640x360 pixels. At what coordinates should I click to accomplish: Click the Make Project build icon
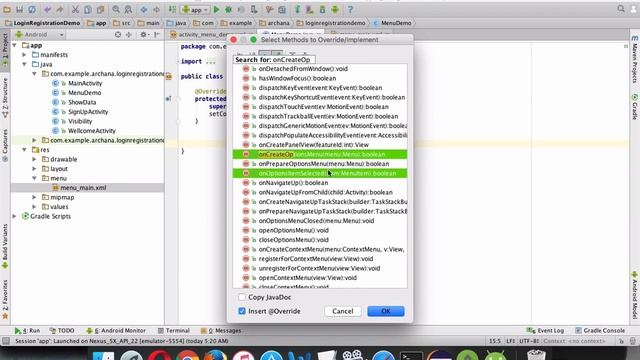[172, 9]
